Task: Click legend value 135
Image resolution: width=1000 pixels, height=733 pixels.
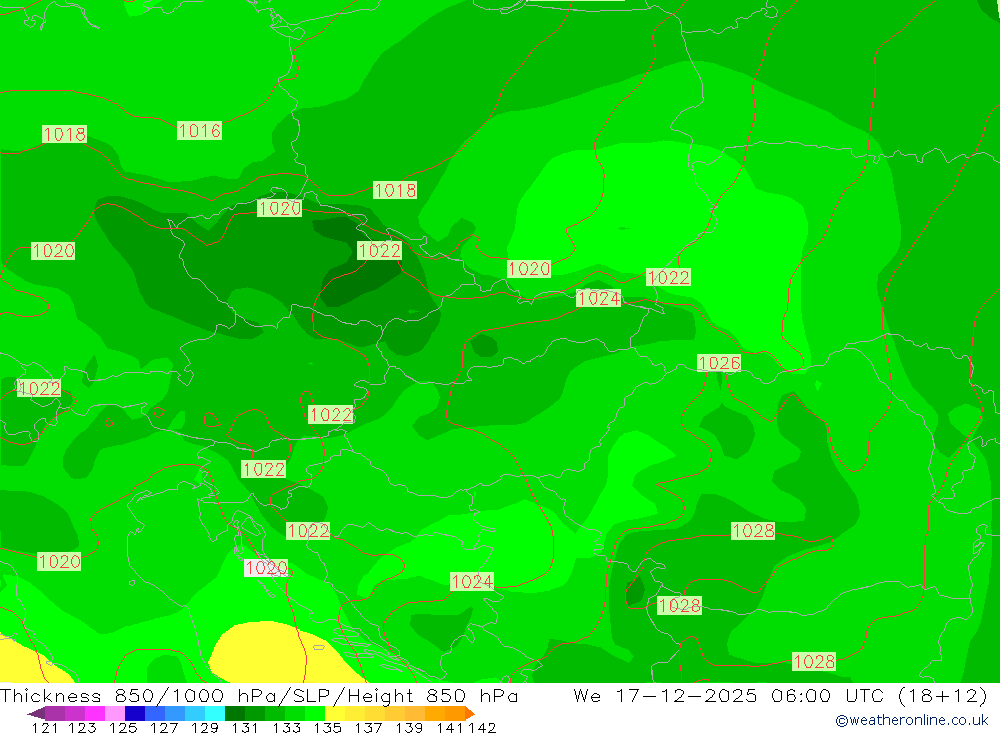Action: coord(327,728)
